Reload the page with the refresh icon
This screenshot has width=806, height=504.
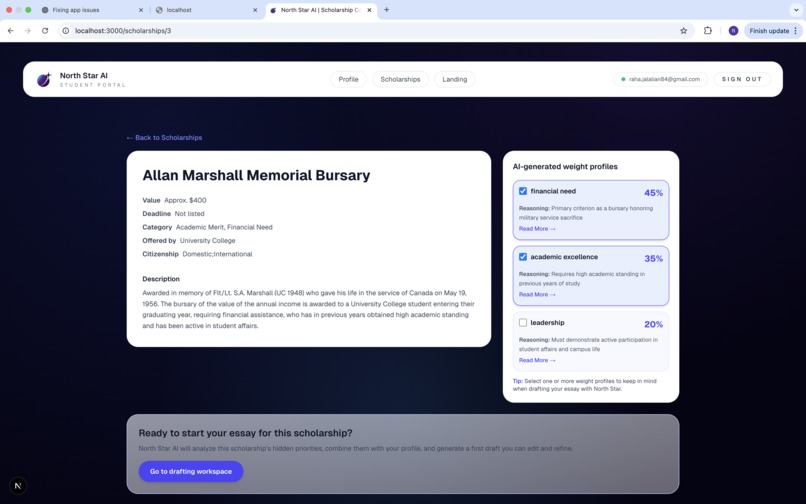pos(45,31)
